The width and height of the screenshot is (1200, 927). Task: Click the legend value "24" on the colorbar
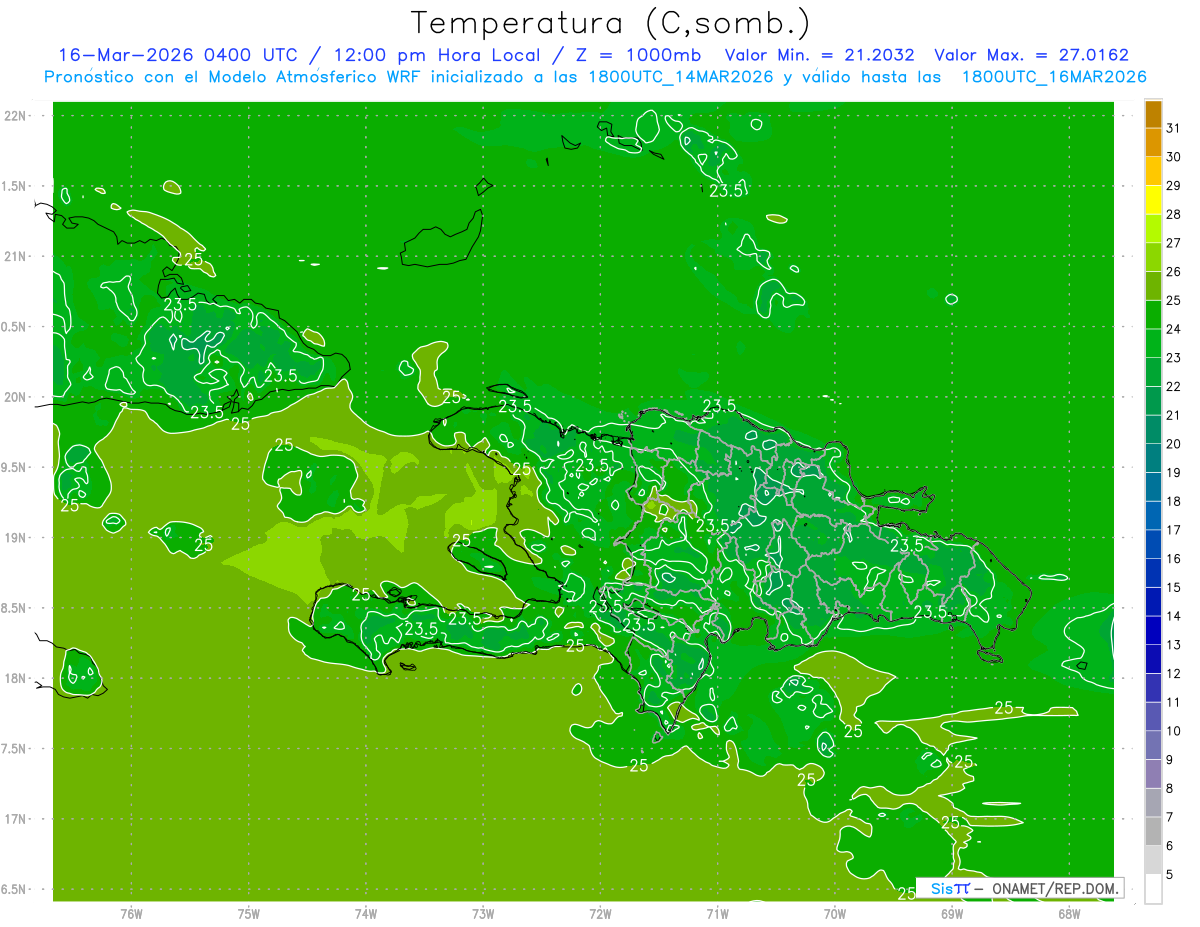[x=1174, y=329]
